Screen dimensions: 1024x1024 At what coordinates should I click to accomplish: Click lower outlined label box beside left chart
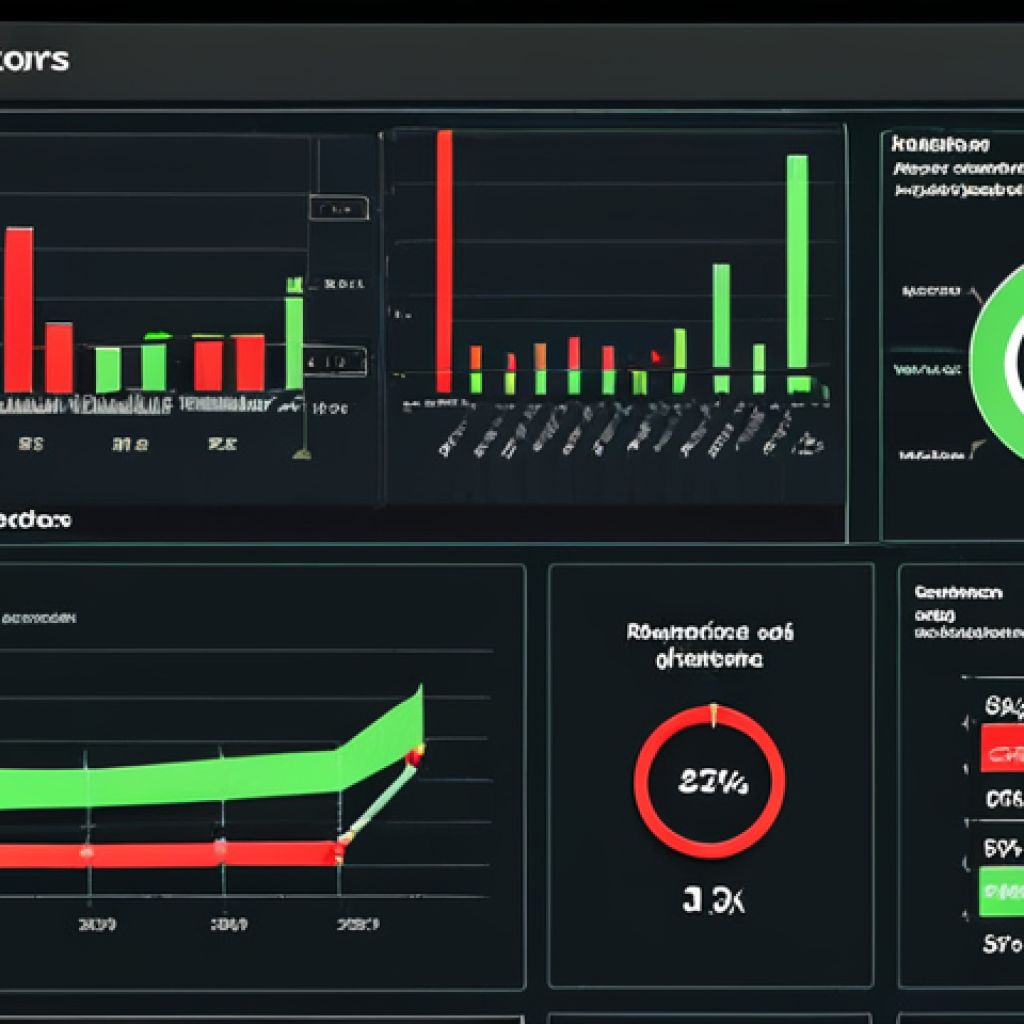point(335,361)
